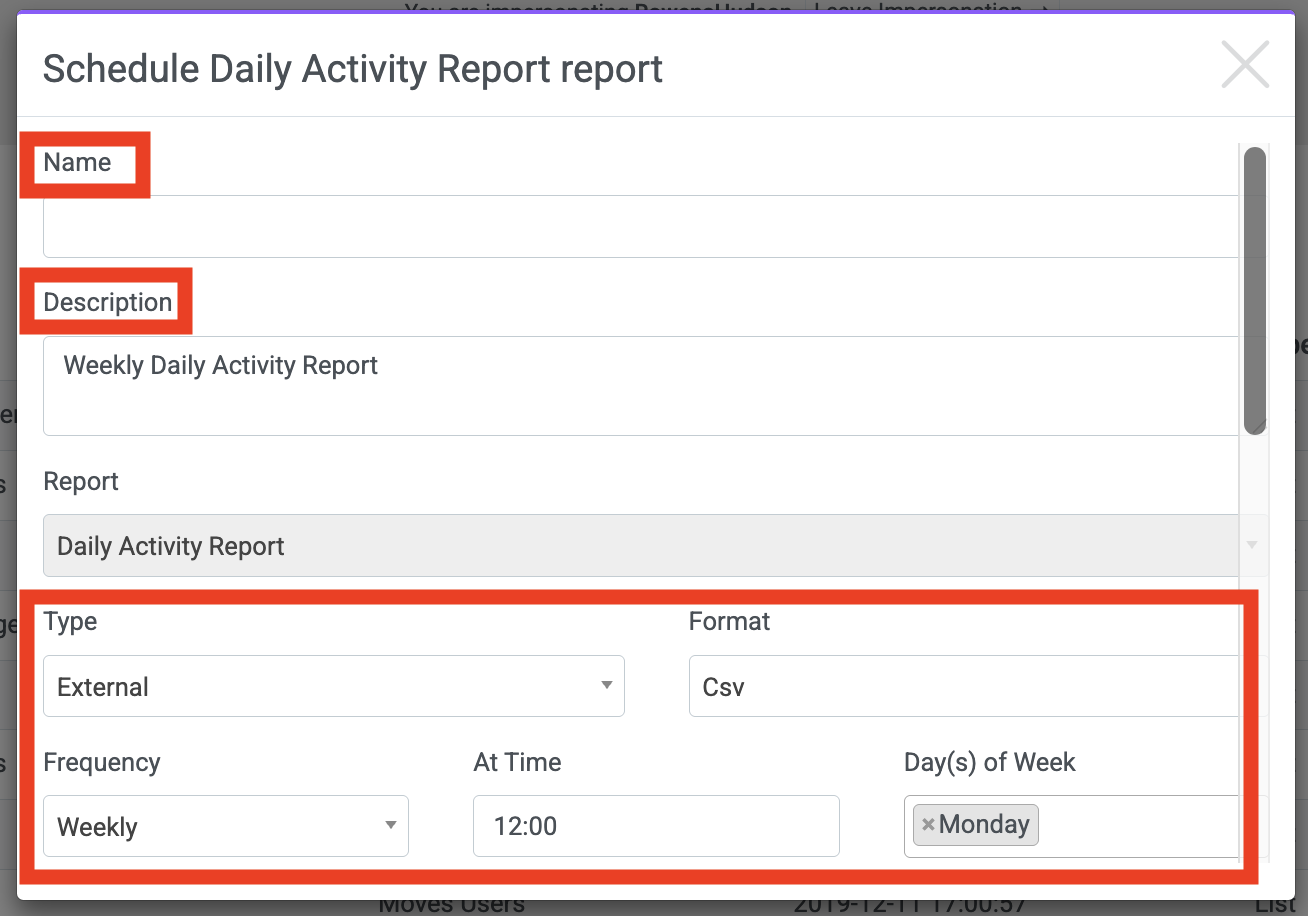This screenshot has height=916, width=1308.
Task: Click the Format field showing Csv
Action: pos(964,686)
